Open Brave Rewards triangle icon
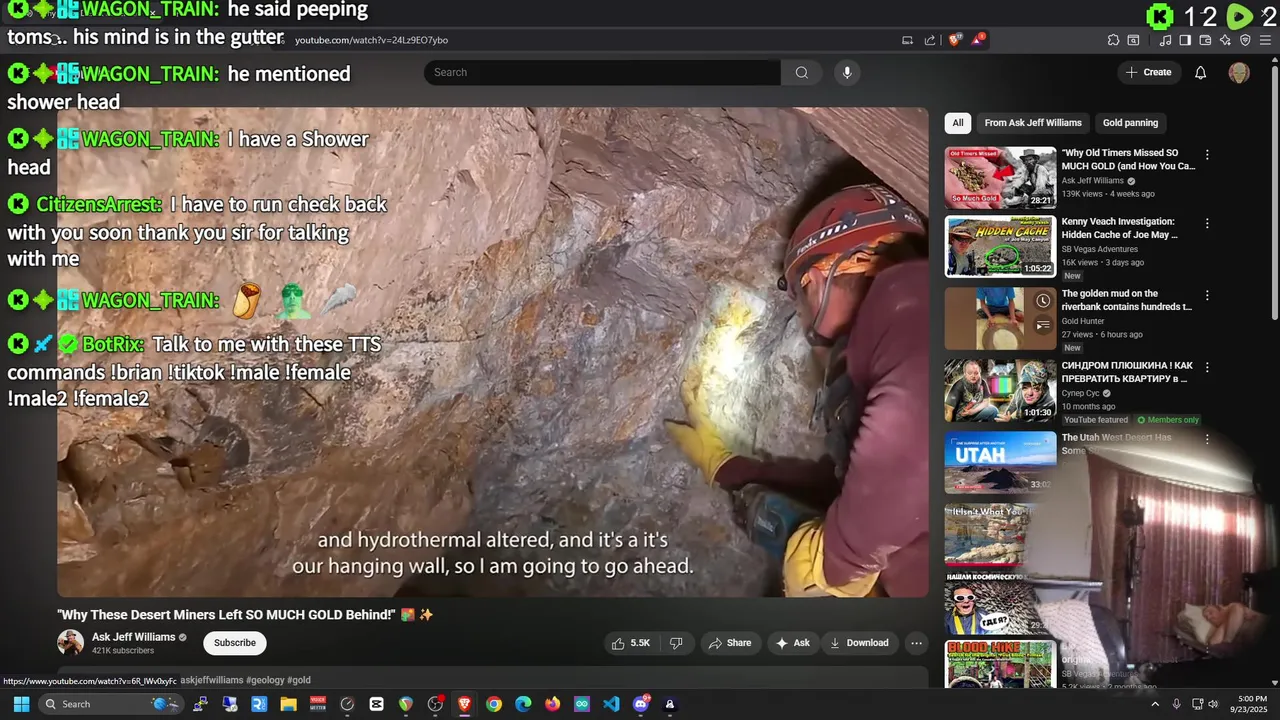Screen dimensions: 1280x720 click(x=978, y=40)
